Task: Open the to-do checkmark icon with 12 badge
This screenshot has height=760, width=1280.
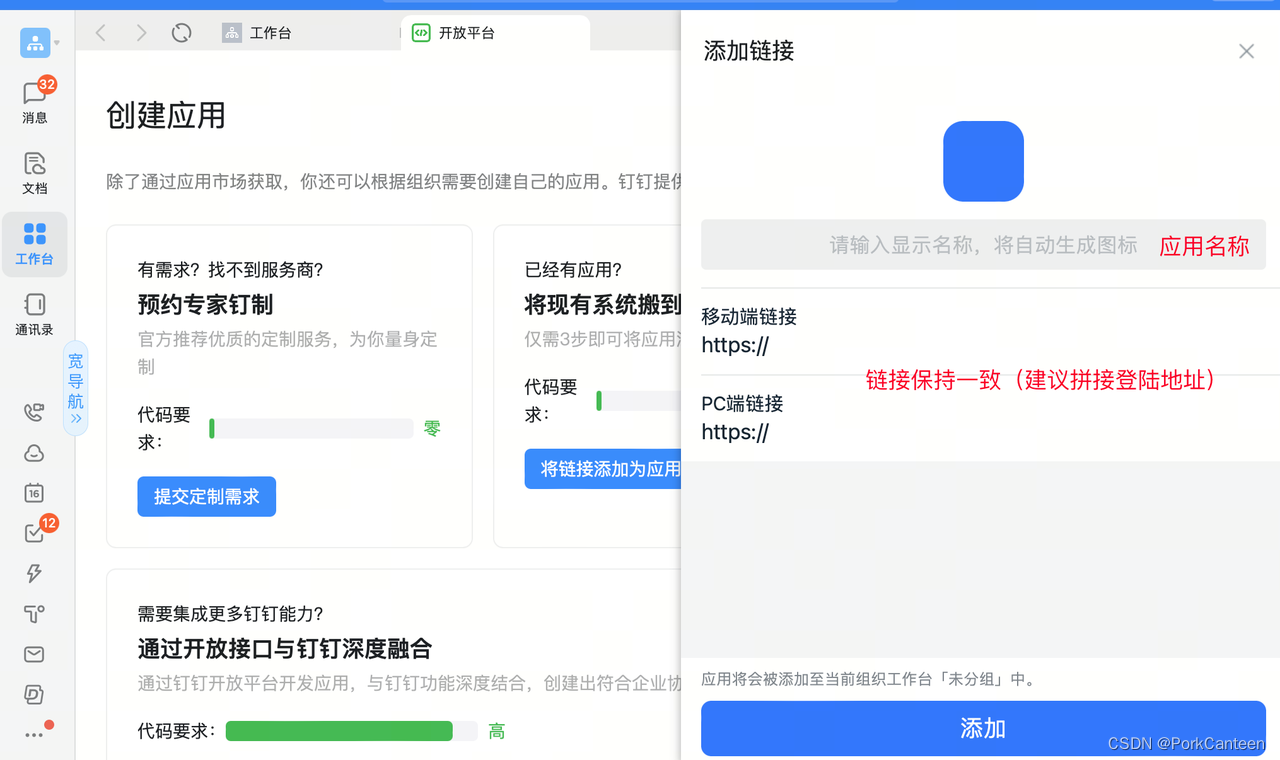Action: coord(34,533)
